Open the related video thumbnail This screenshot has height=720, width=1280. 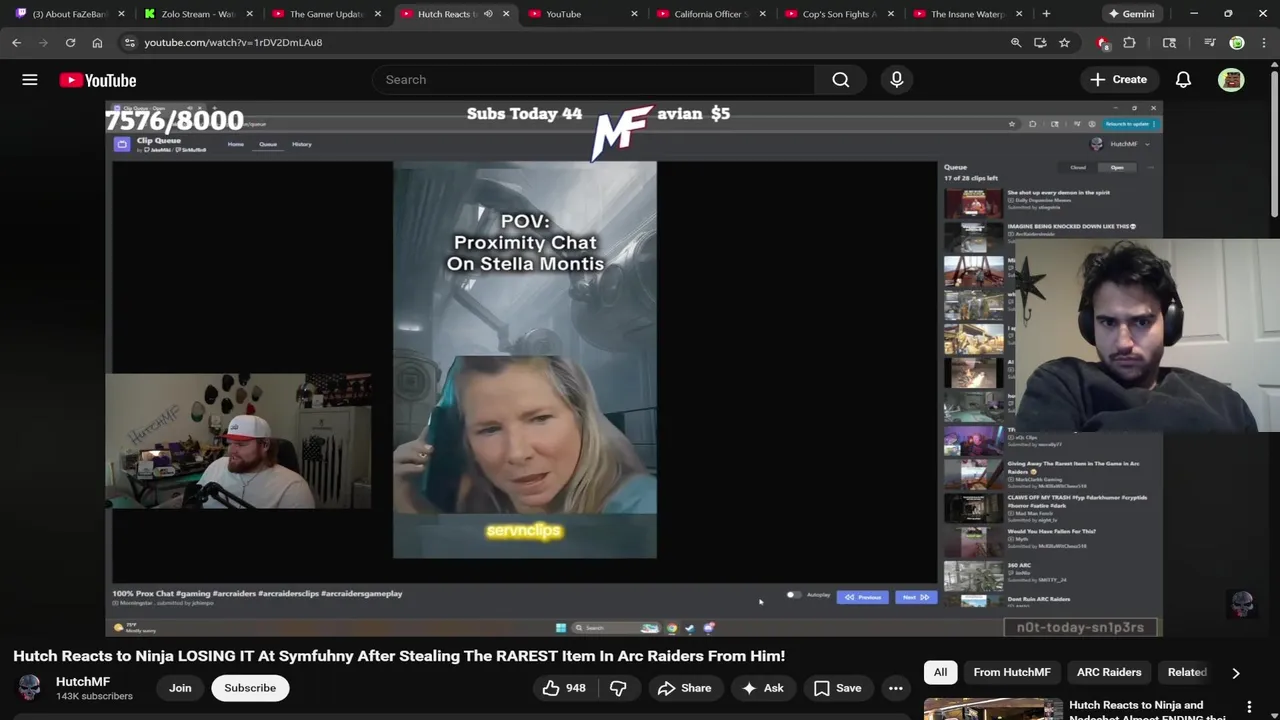tap(993, 708)
